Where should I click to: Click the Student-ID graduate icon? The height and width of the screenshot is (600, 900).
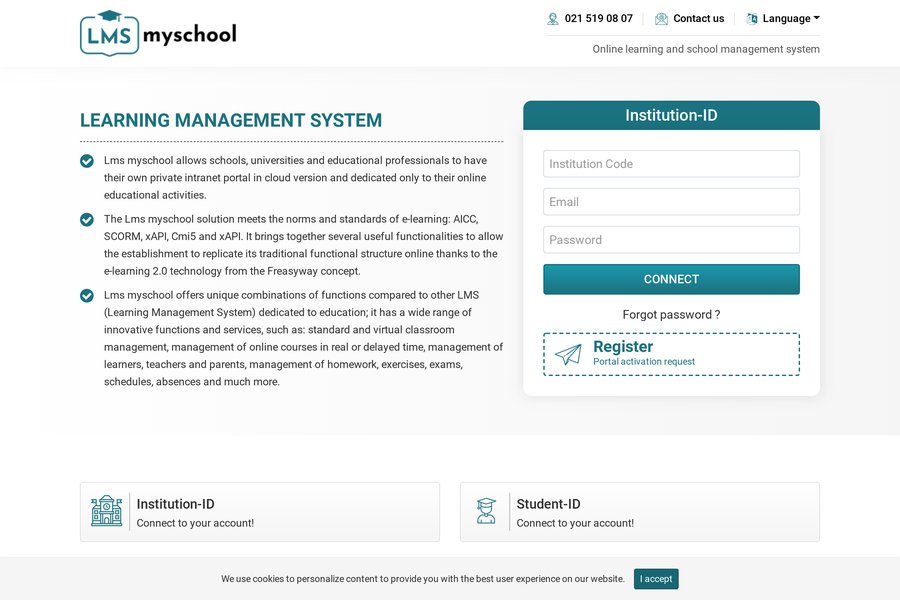[486, 510]
